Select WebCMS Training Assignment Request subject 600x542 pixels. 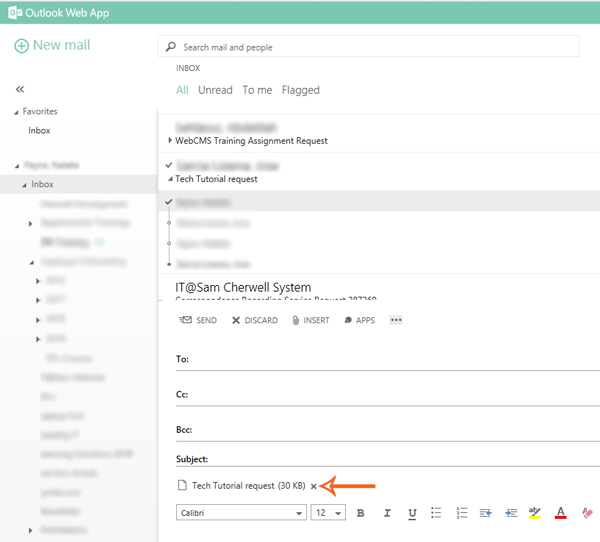[x=251, y=141]
